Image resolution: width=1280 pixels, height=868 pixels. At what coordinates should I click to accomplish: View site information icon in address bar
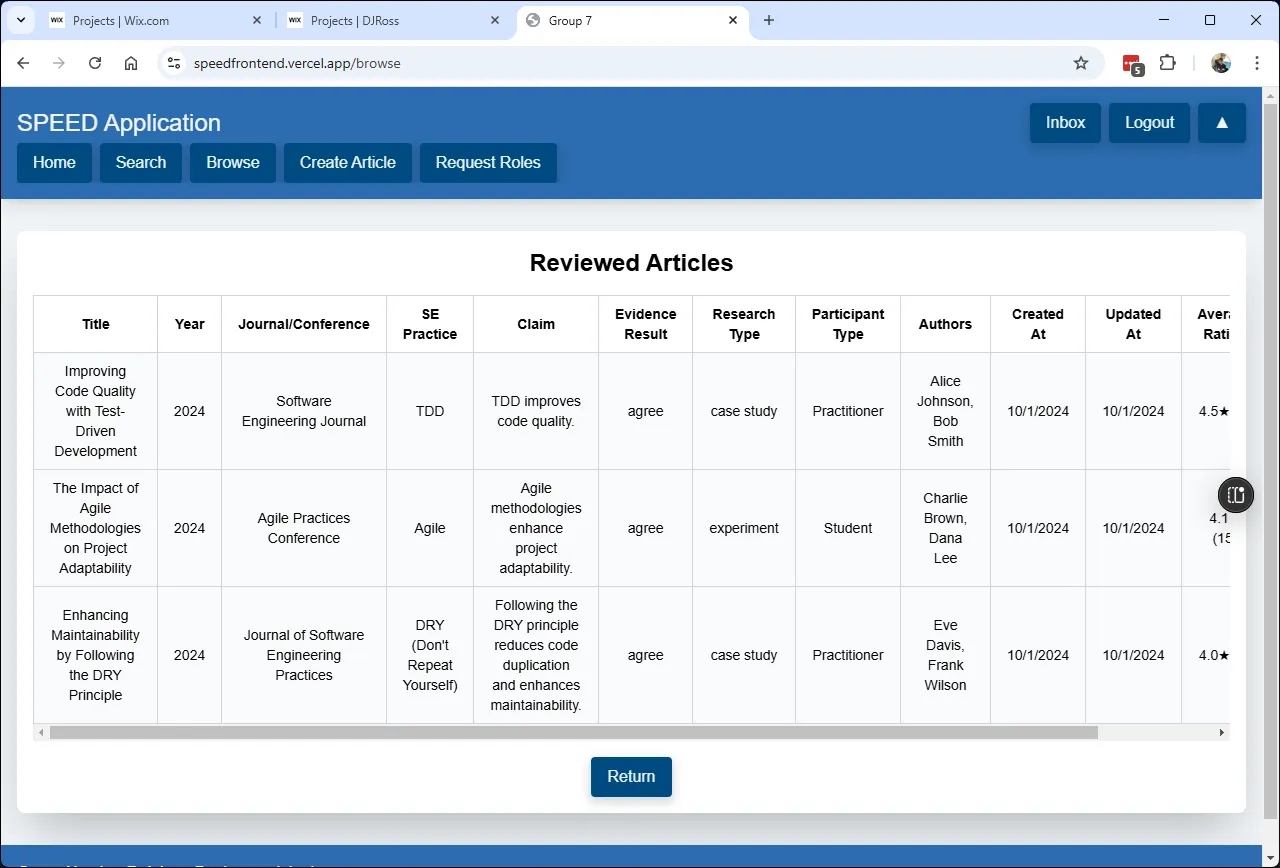click(174, 63)
